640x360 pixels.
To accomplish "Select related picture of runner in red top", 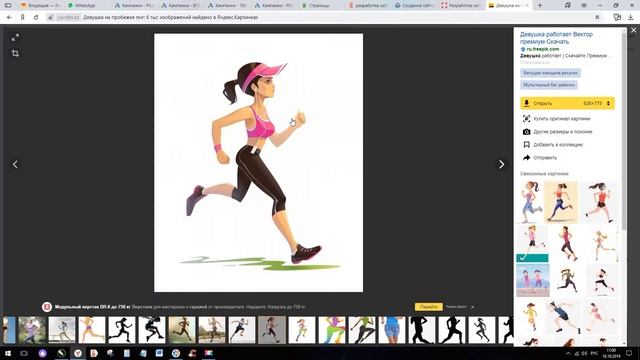I will click(x=599, y=202).
